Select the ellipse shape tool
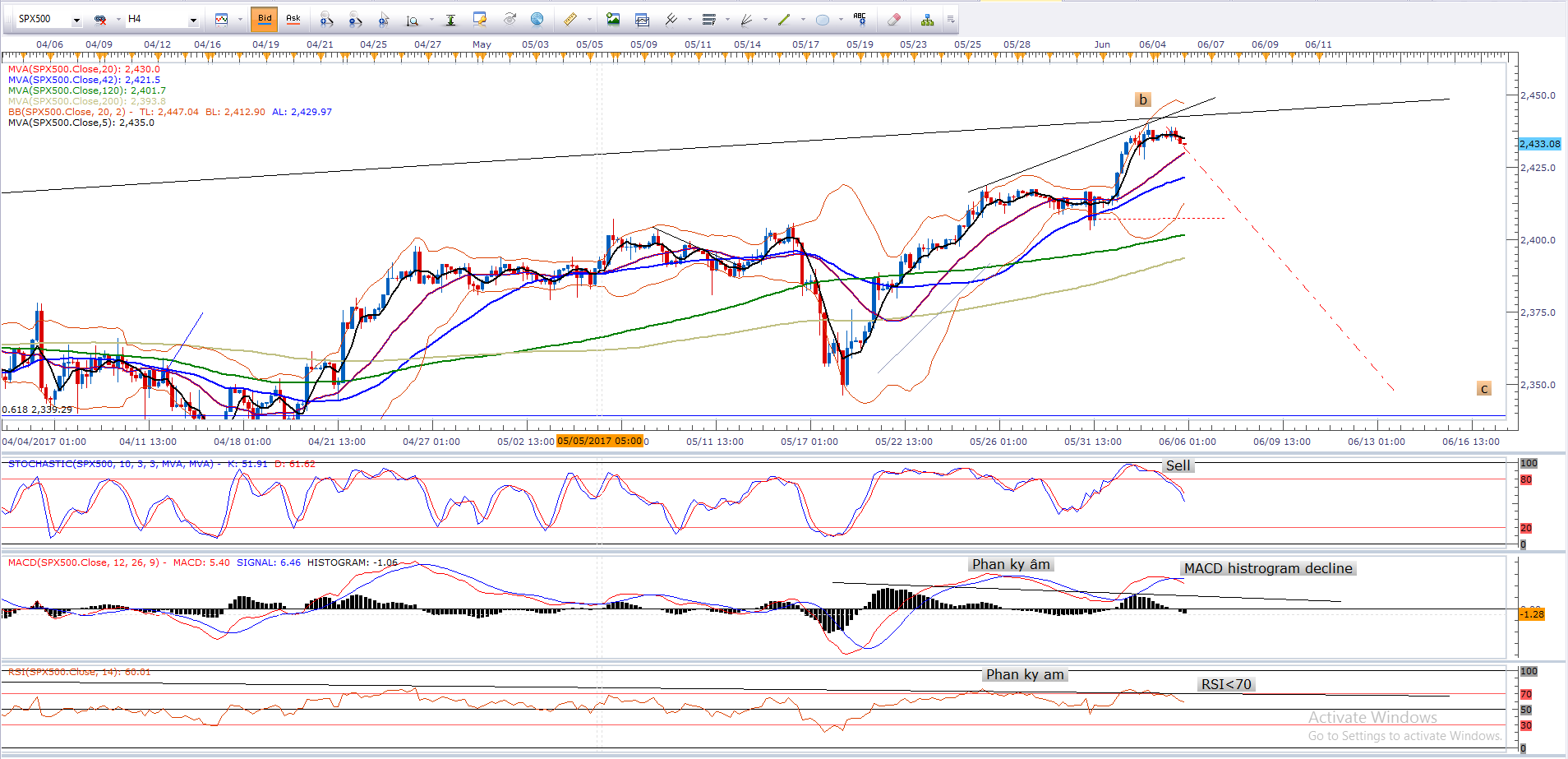The height and width of the screenshot is (759, 1568). pos(823,20)
